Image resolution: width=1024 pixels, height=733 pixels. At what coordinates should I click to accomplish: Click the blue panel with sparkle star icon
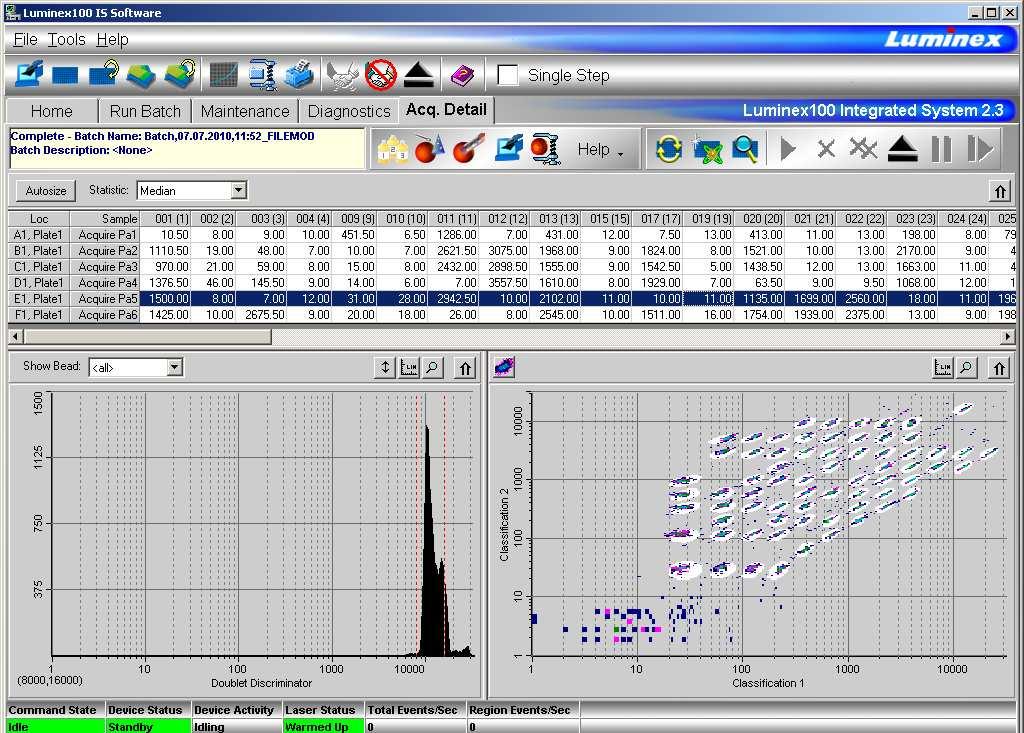click(x=707, y=149)
